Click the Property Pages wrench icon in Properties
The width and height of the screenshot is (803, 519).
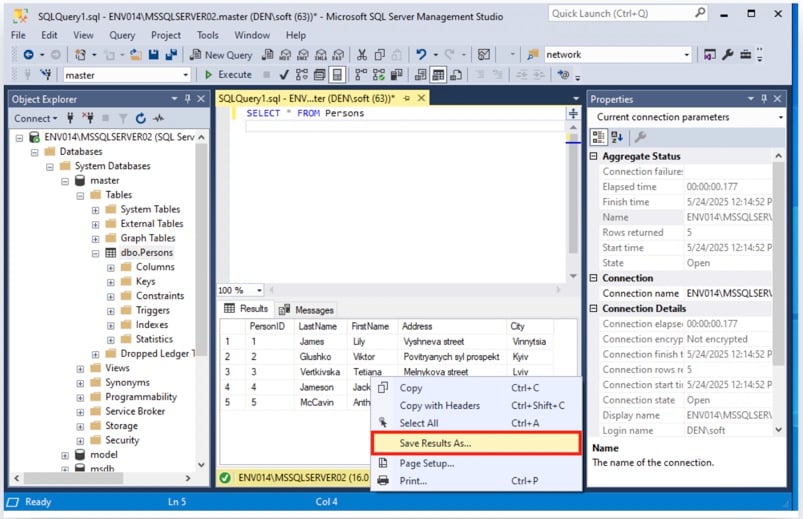(x=641, y=137)
